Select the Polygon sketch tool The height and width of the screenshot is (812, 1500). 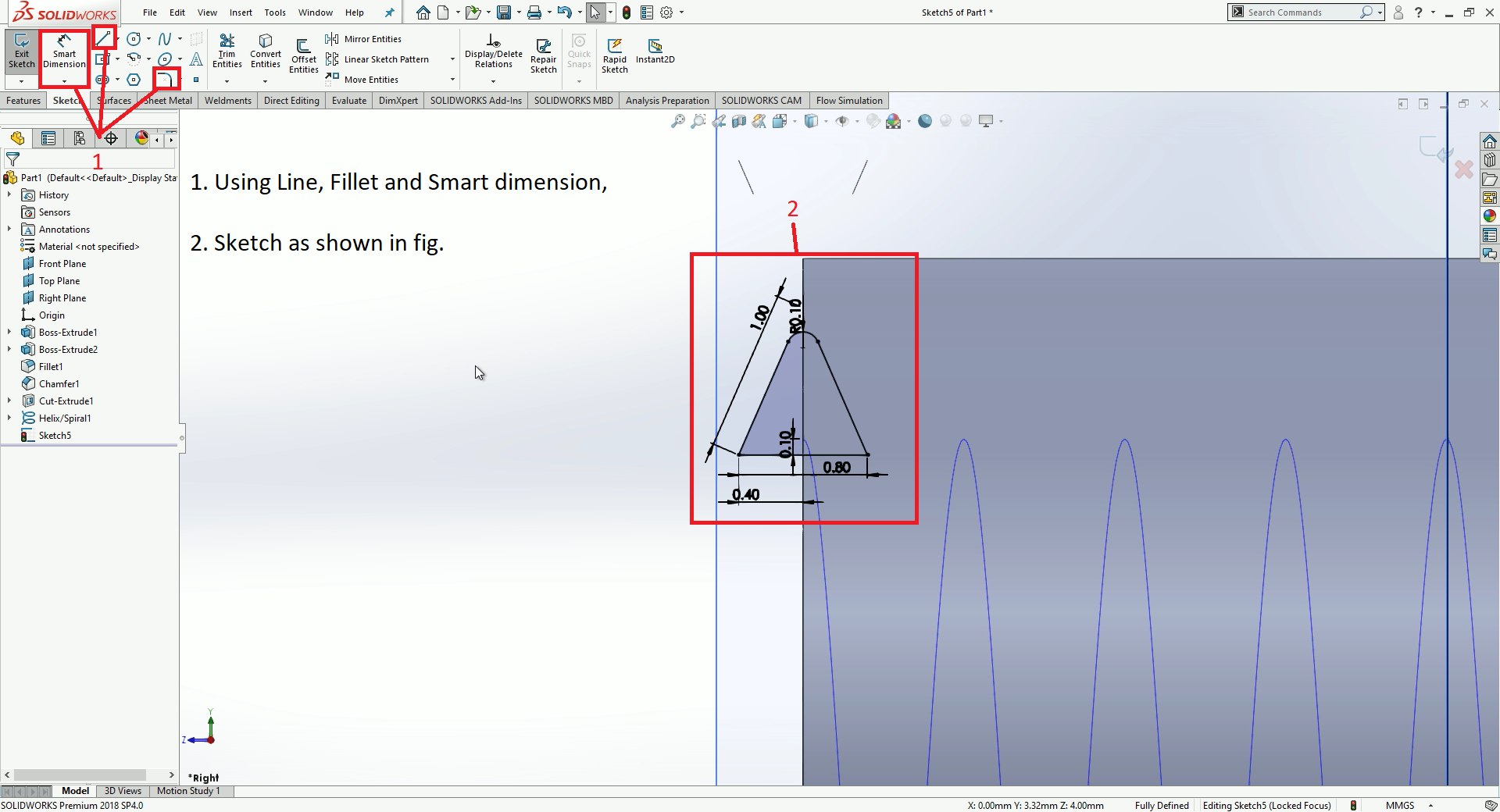pos(134,79)
